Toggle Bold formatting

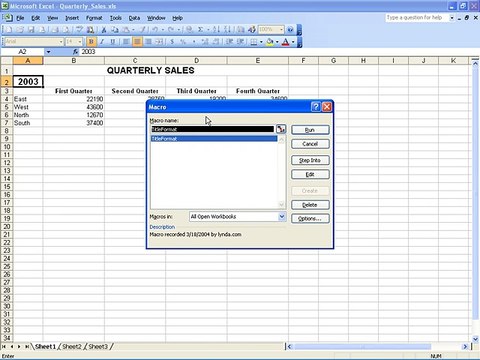pyautogui.click(x=91, y=42)
